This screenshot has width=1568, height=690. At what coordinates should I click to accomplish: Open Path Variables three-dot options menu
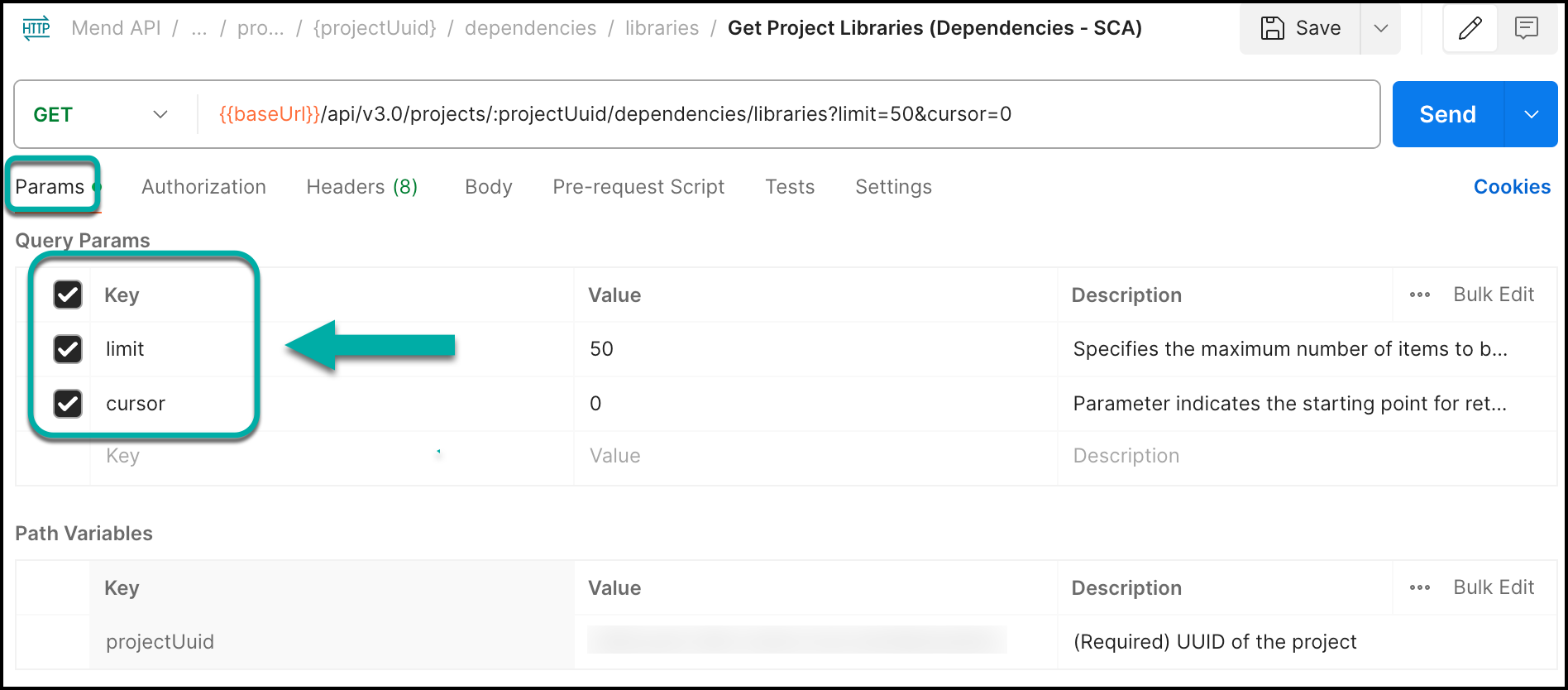[x=1419, y=587]
